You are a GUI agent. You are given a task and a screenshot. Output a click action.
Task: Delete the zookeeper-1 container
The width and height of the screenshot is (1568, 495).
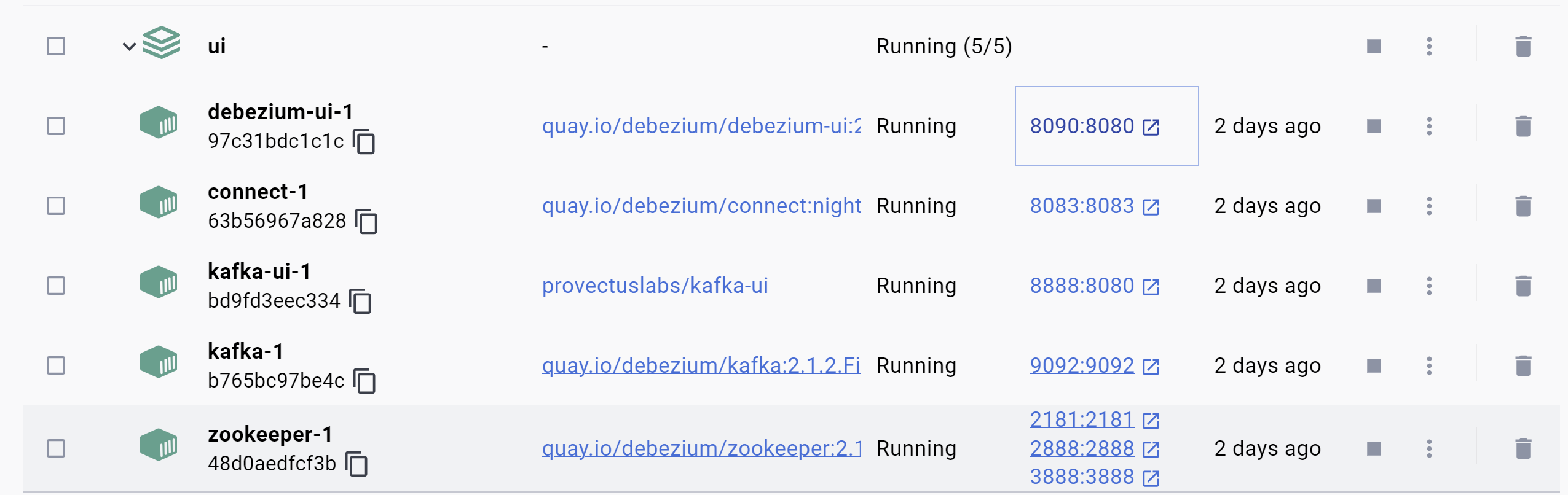click(x=1523, y=449)
